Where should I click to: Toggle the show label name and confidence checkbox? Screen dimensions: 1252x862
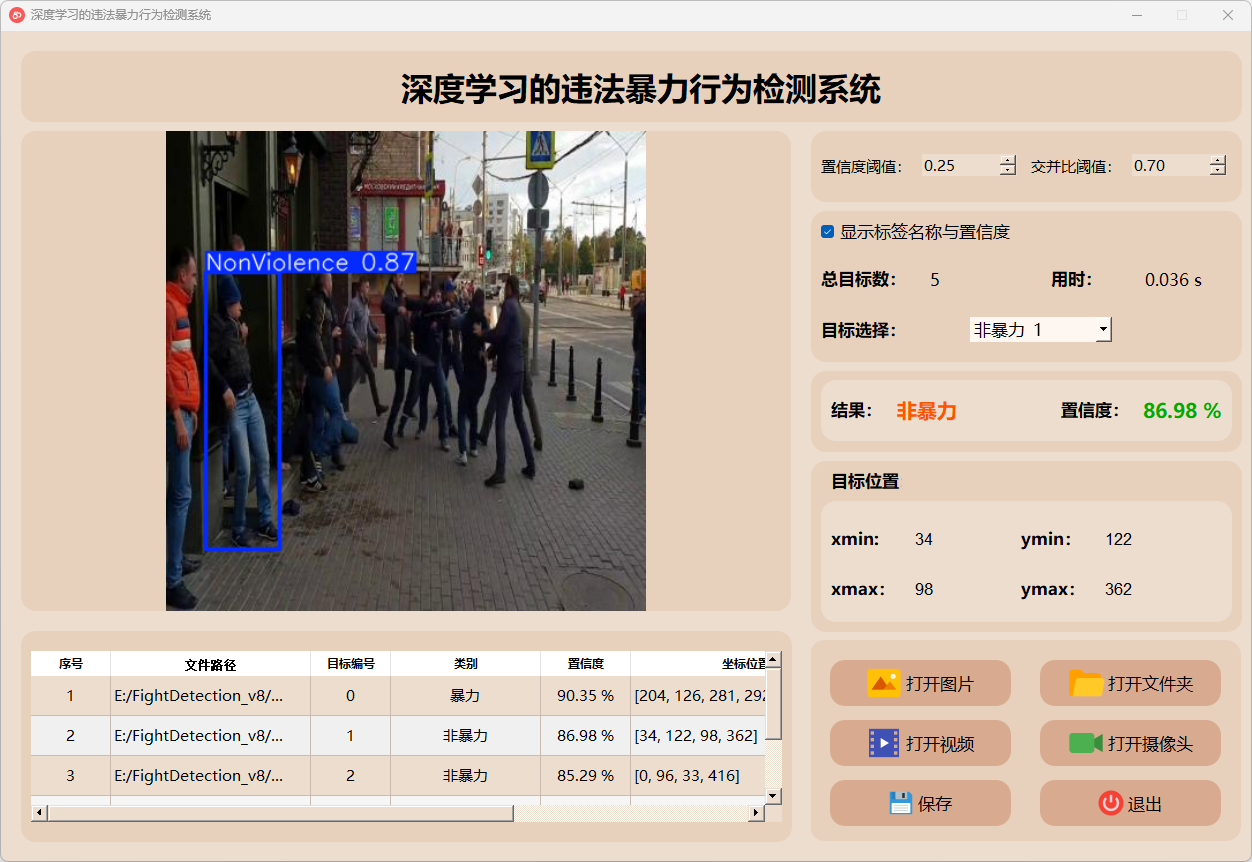pyautogui.click(x=828, y=232)
